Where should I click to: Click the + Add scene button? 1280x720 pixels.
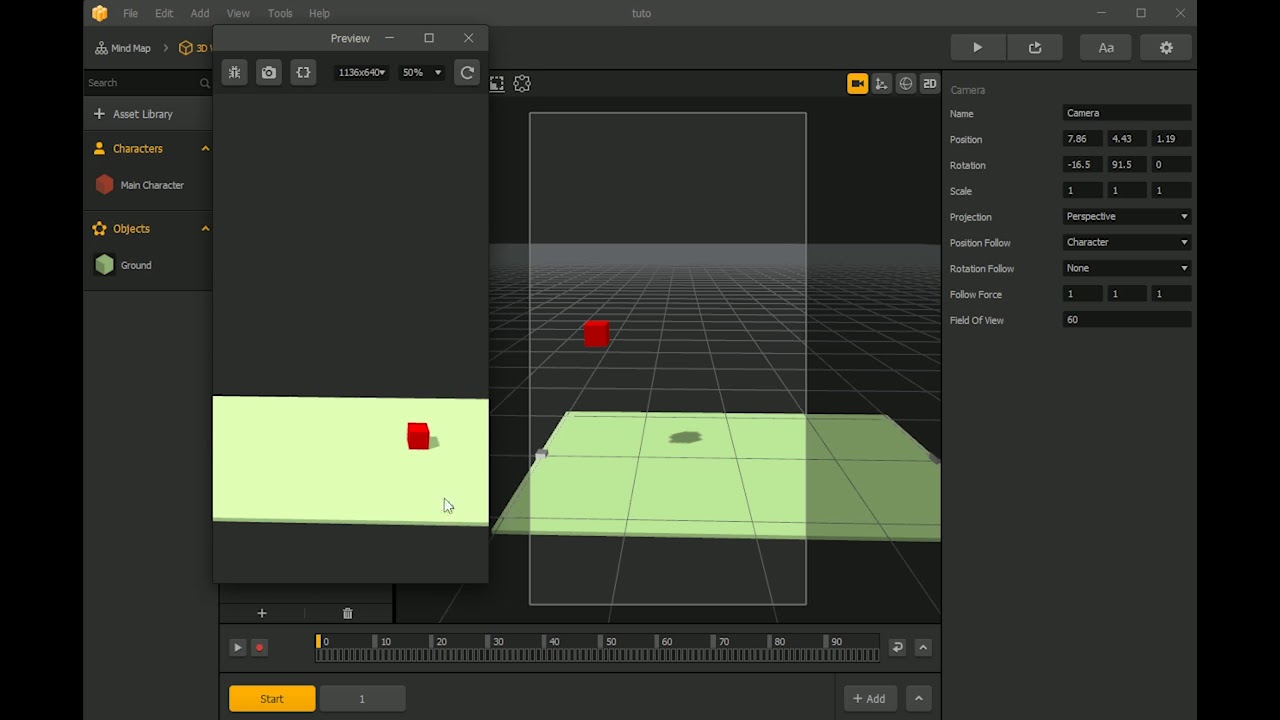(870, 698)
